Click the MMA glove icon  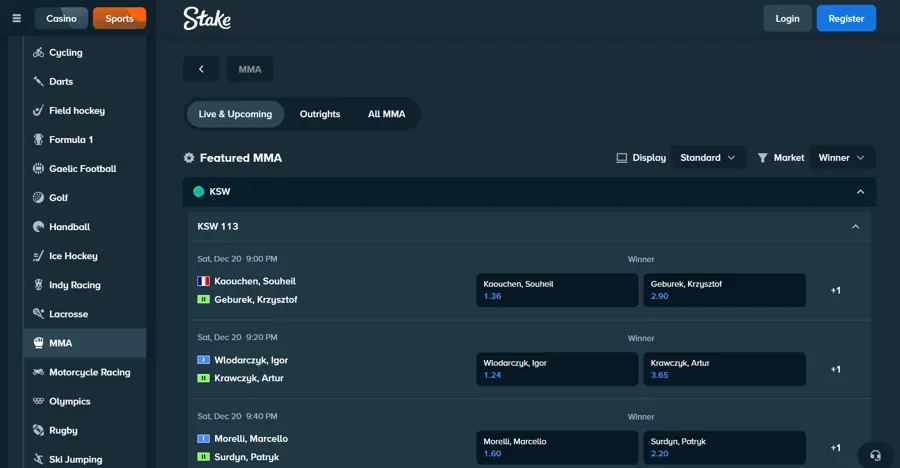point(38,343)
